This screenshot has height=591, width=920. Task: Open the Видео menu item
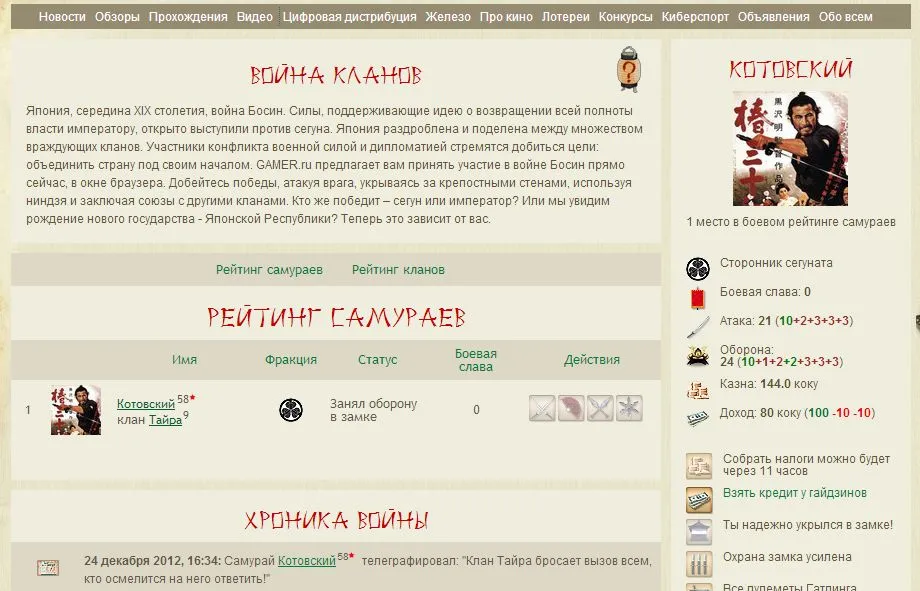[255, 17]
